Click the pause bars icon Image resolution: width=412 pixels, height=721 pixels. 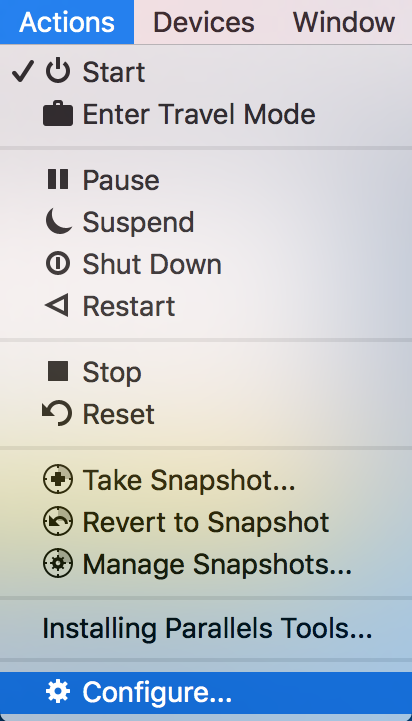click(58, 179)
